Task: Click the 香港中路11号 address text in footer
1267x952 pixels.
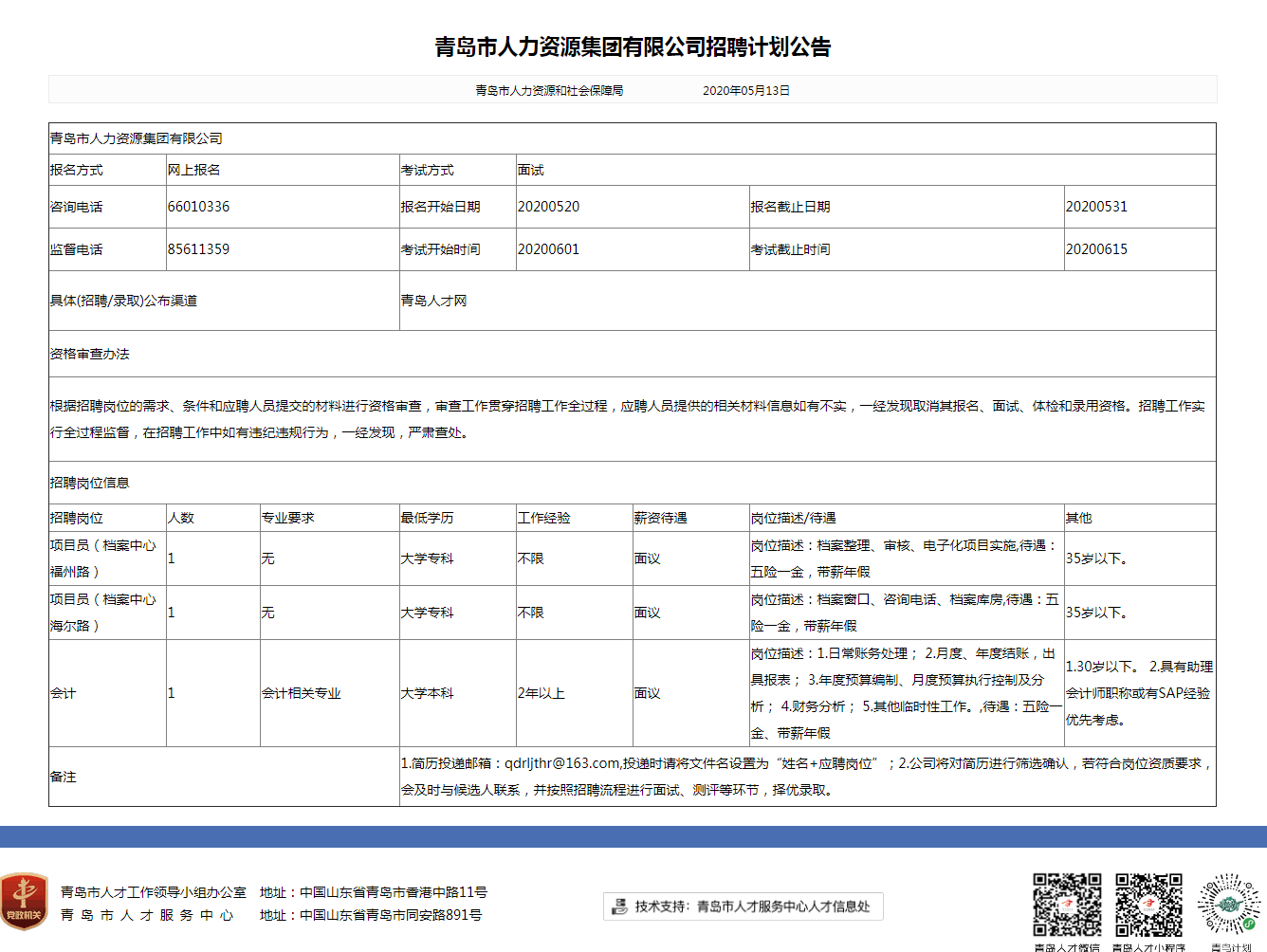Action: [446, 892]
